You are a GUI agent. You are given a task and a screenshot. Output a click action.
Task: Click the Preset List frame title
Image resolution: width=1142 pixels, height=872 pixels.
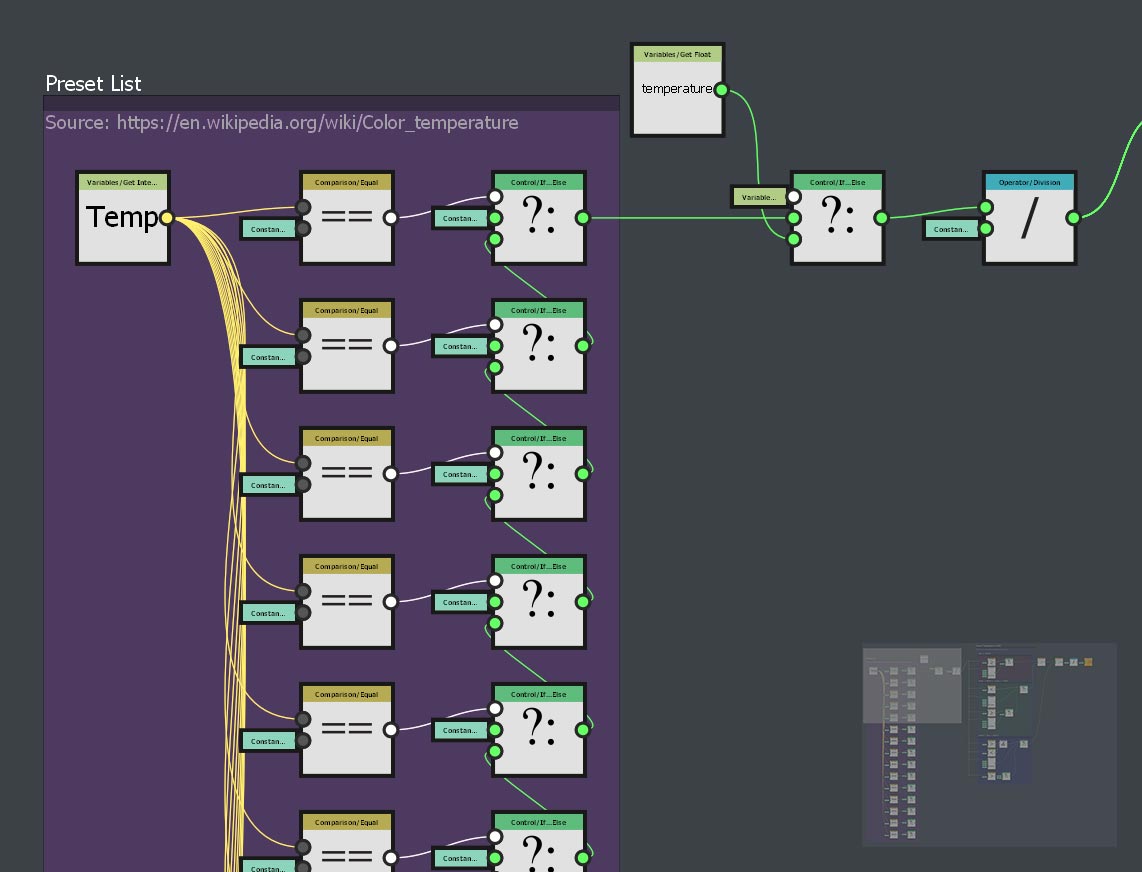click(93, 84)
